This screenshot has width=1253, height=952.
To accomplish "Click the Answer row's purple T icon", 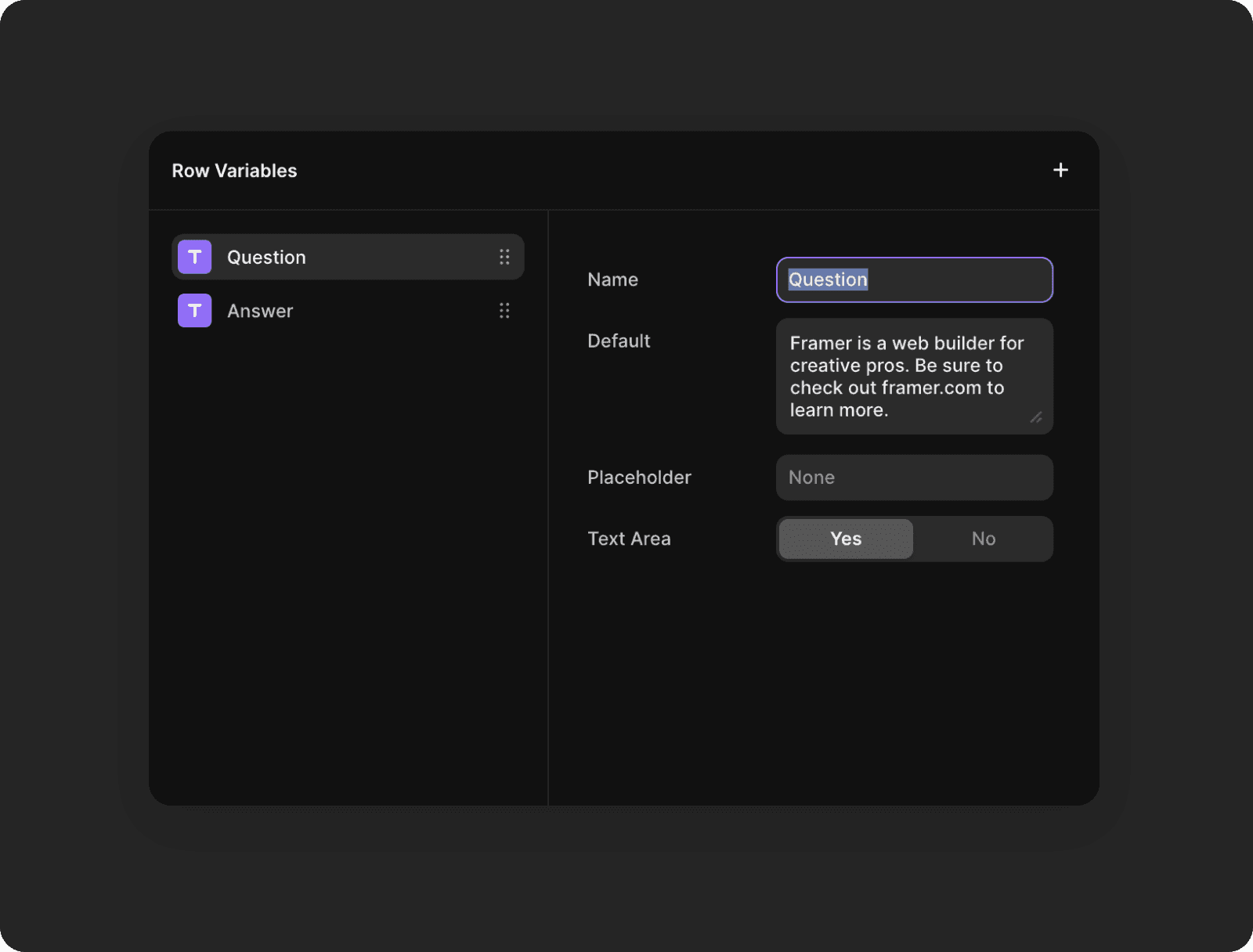I will (x=195, y=311).
